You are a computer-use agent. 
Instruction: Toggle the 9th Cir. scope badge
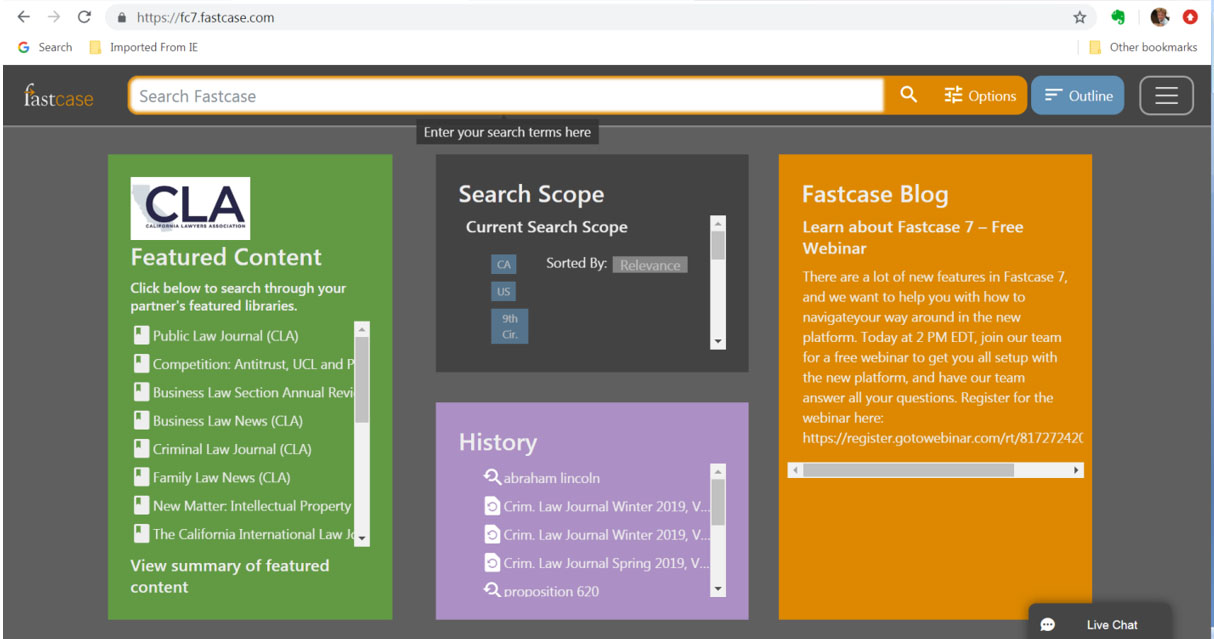[509, 325]
